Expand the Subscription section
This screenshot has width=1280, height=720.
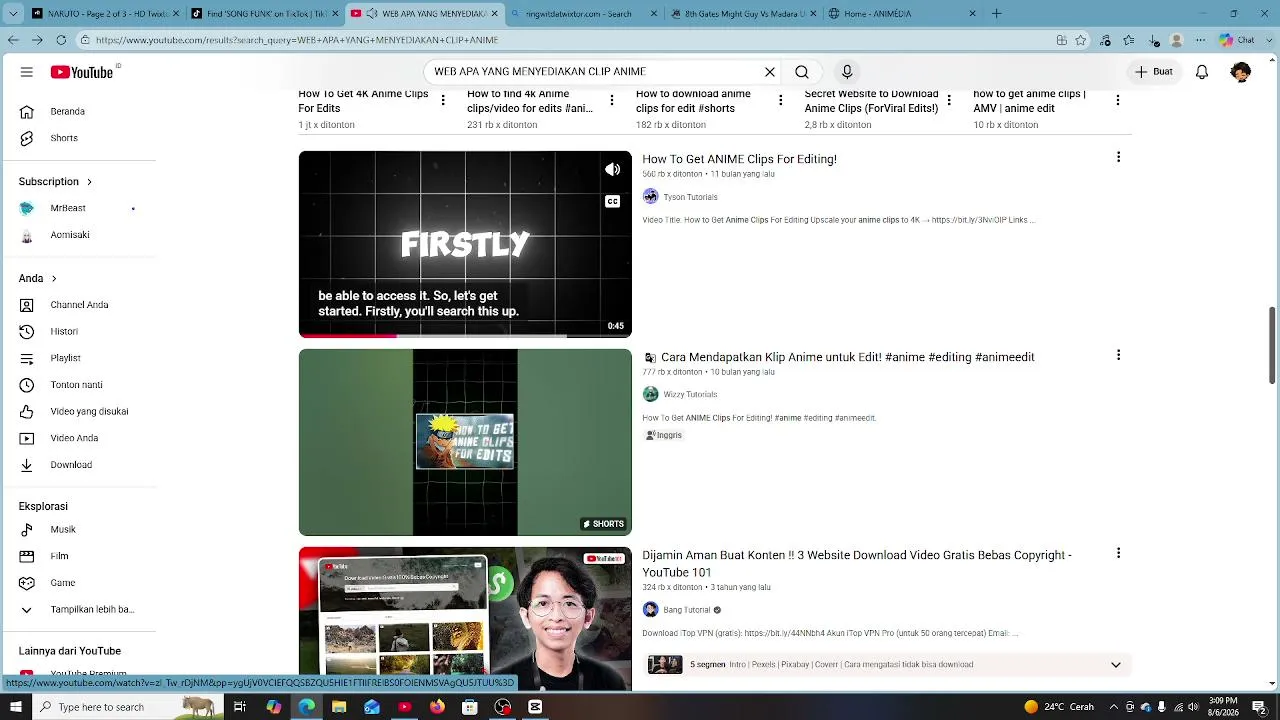(56, 181)
